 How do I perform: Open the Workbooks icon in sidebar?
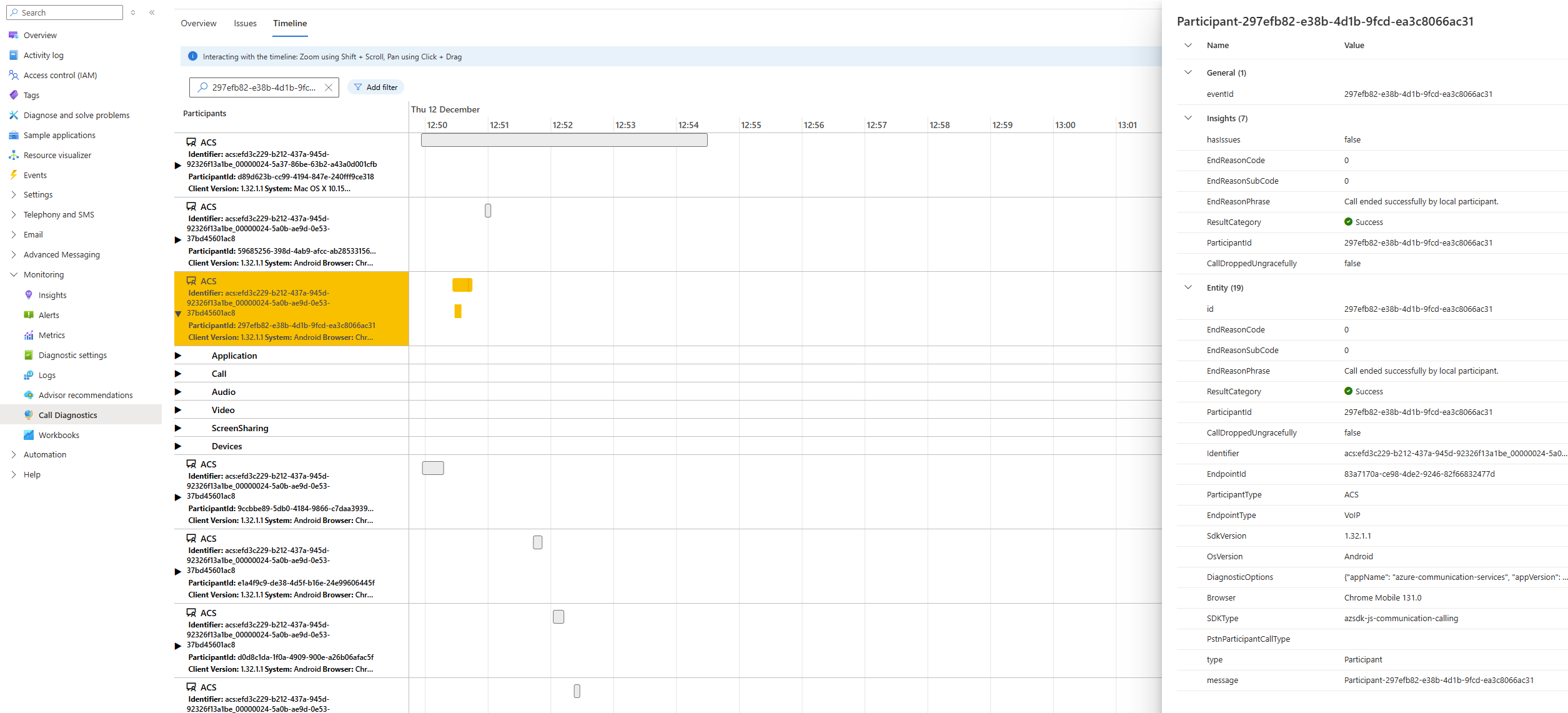pyautogui.click(x=29, y=435)
